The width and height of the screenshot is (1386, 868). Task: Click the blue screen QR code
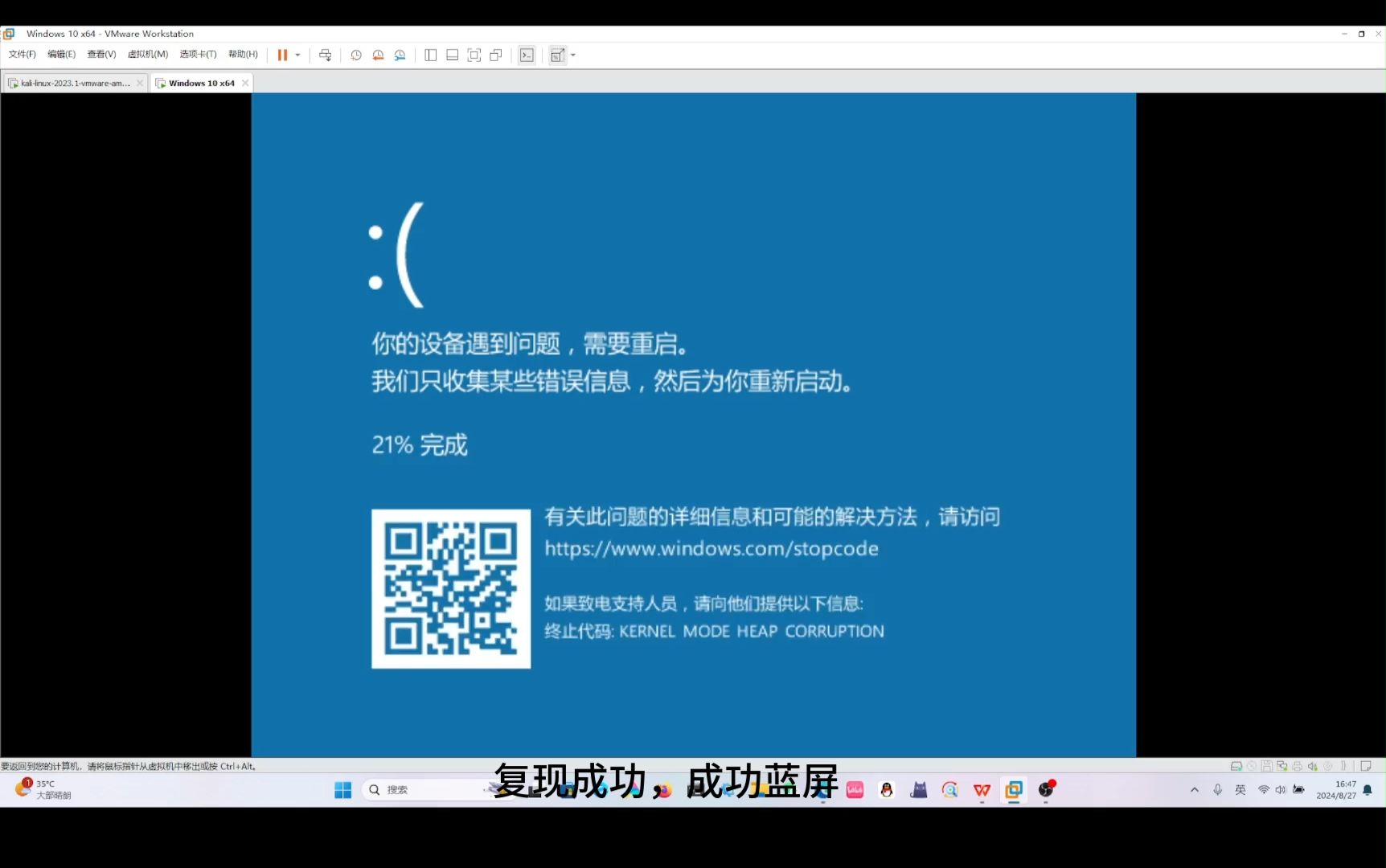pos(451,588)
